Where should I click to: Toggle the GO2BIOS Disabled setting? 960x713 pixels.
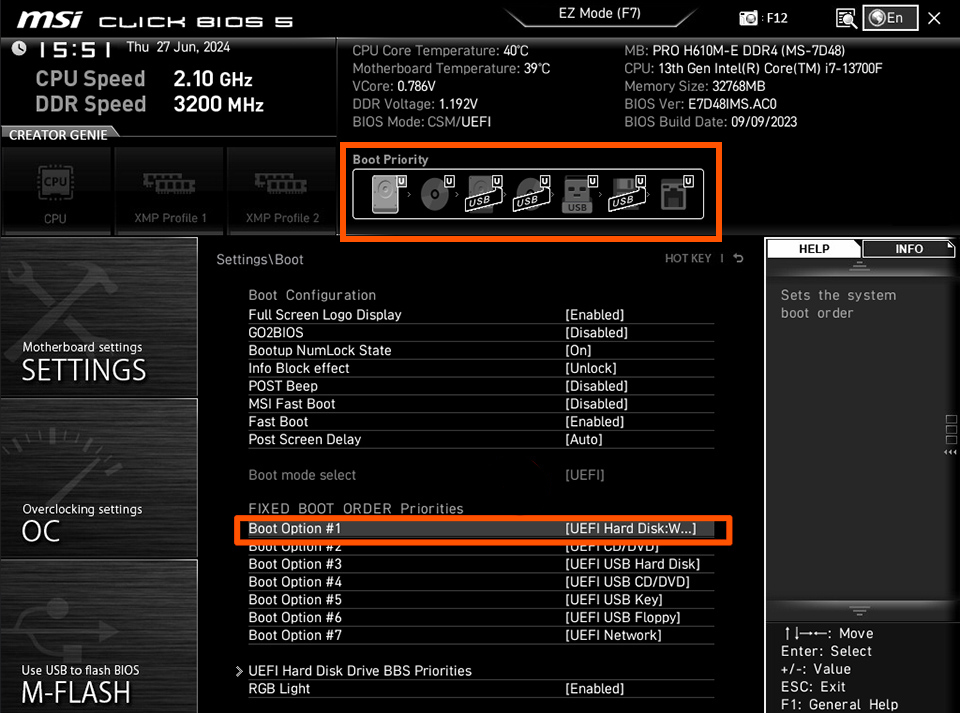[x=596, y=333]
